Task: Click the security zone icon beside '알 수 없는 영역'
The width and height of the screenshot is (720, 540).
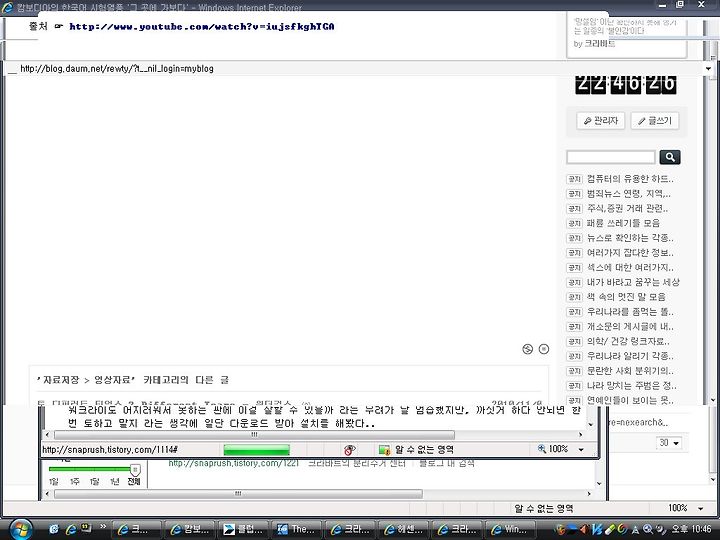Action: click(x=384, y=449)
